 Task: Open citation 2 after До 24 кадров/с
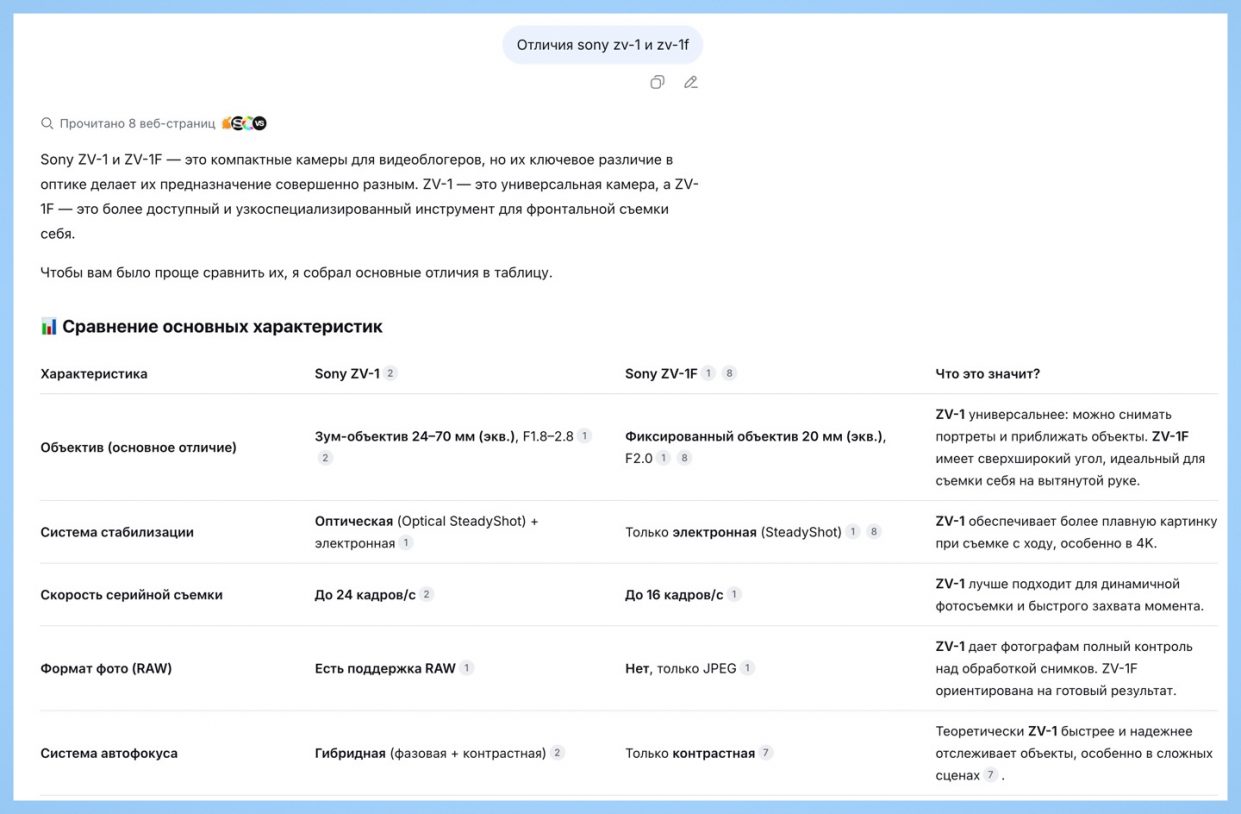[x=426, y=594]
